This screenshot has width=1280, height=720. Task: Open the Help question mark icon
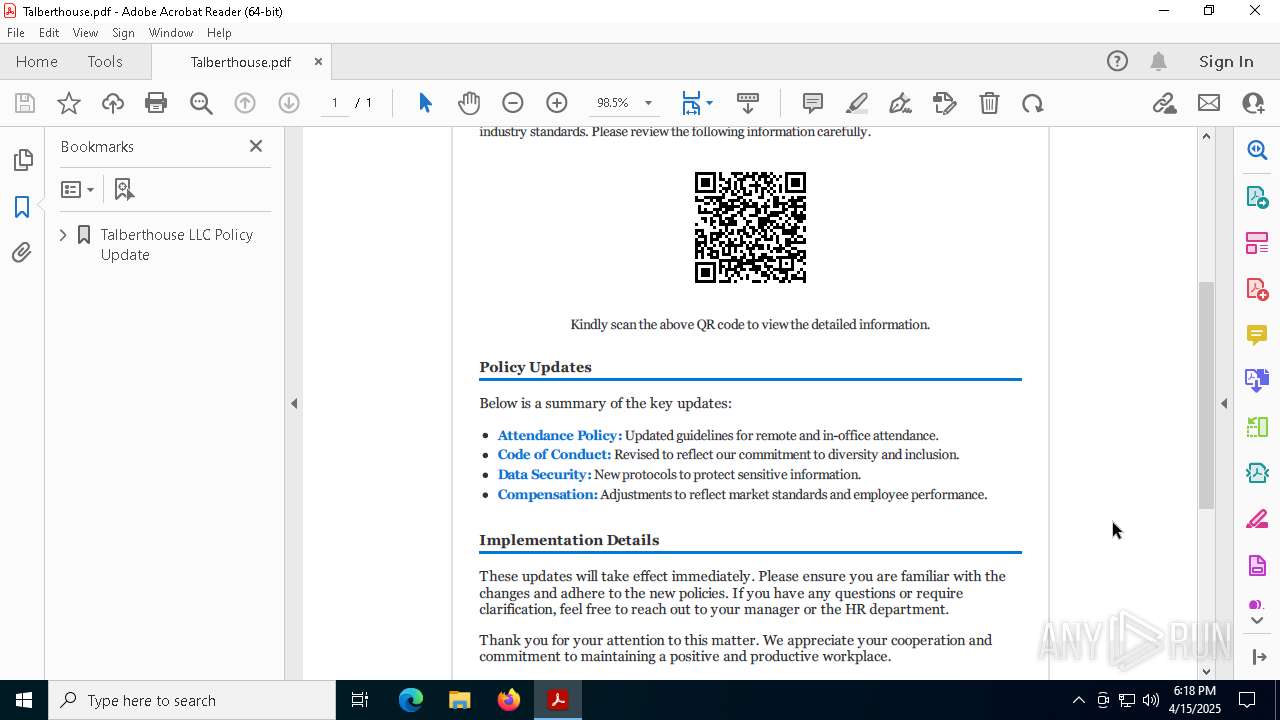tap(1117, 62)
